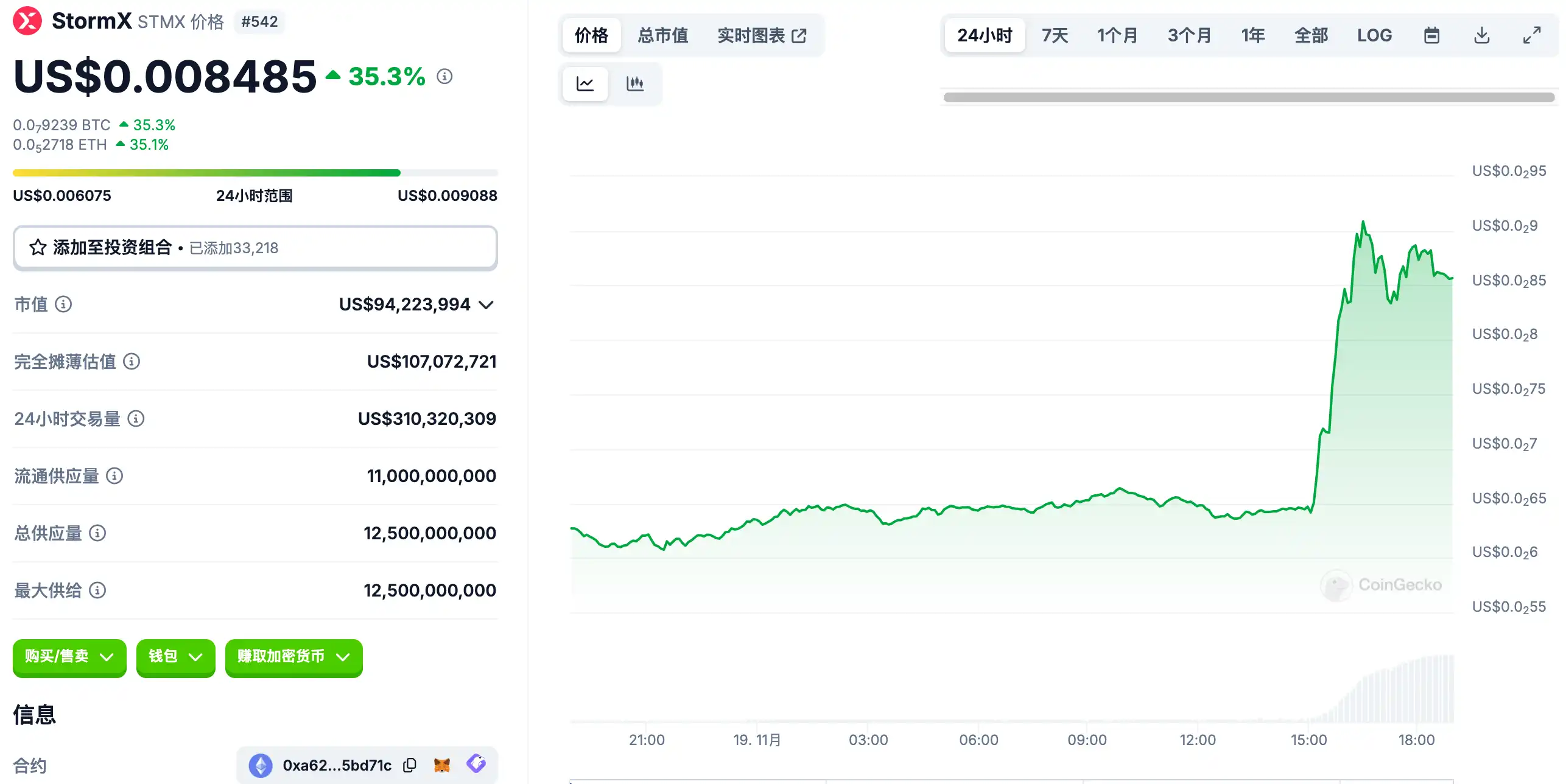Viewport: 1566px width, 784px height.
Task: Open the 购买/售卖 dropdown
Action: [69, 657]
